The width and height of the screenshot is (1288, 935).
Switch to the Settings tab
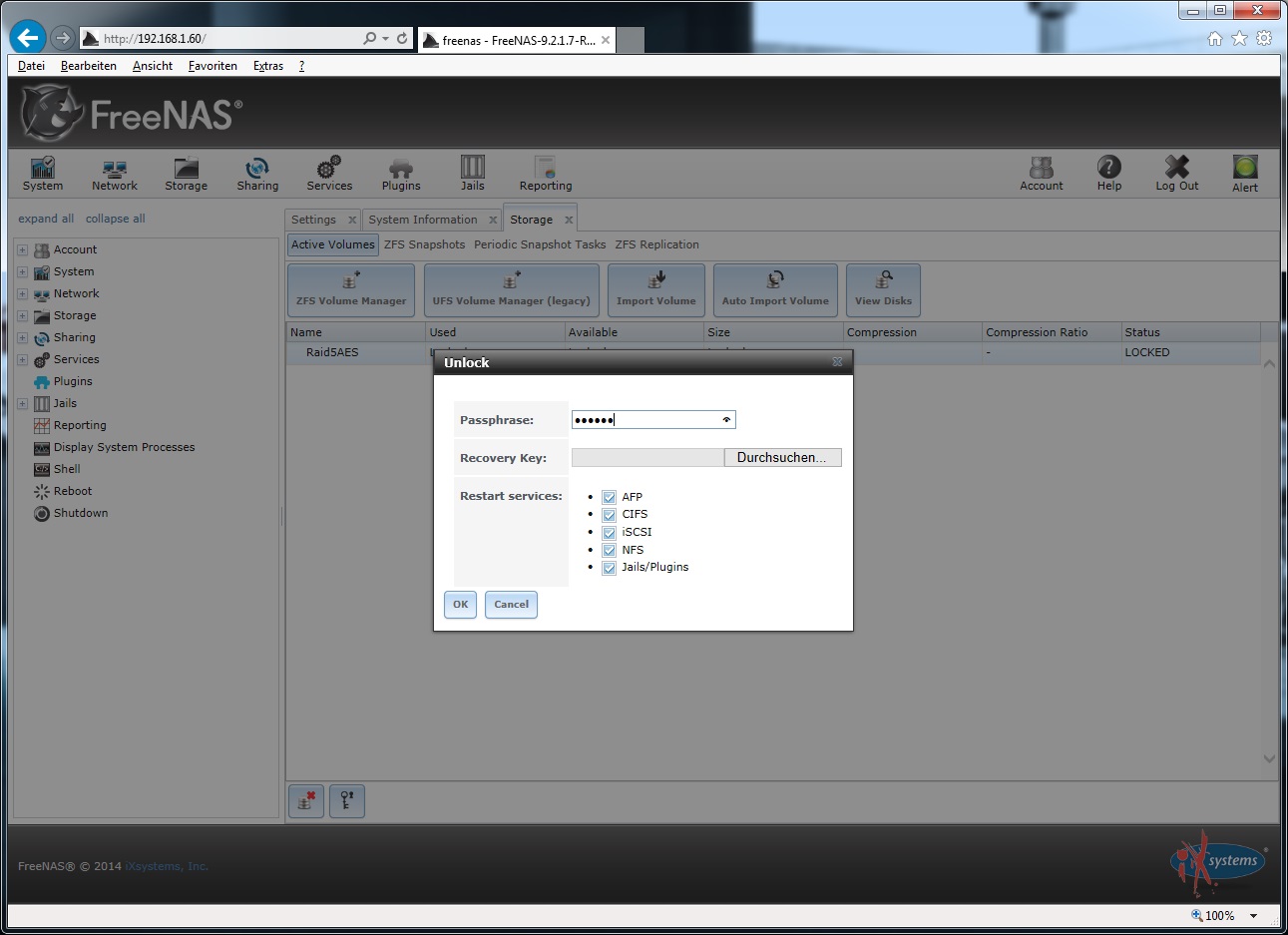point(313,220)
